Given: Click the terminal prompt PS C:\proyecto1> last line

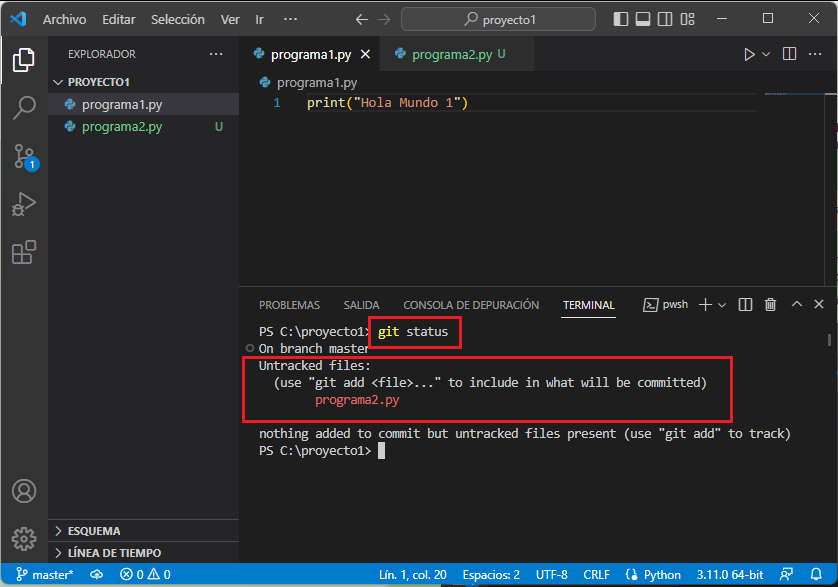Looking at the screenshot, I should [x=315, y=451].
